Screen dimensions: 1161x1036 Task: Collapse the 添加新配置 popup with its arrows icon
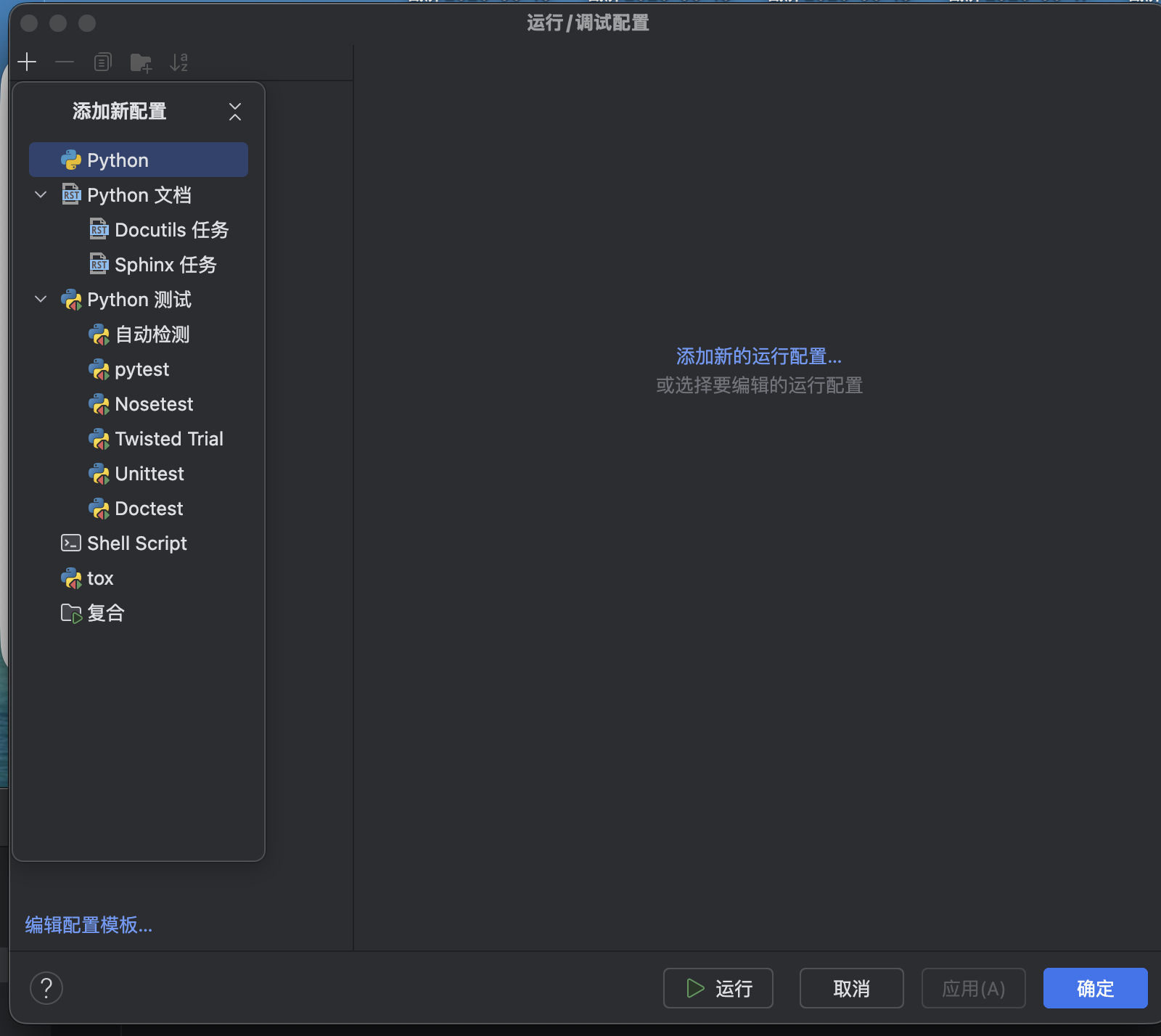[235, 112]
